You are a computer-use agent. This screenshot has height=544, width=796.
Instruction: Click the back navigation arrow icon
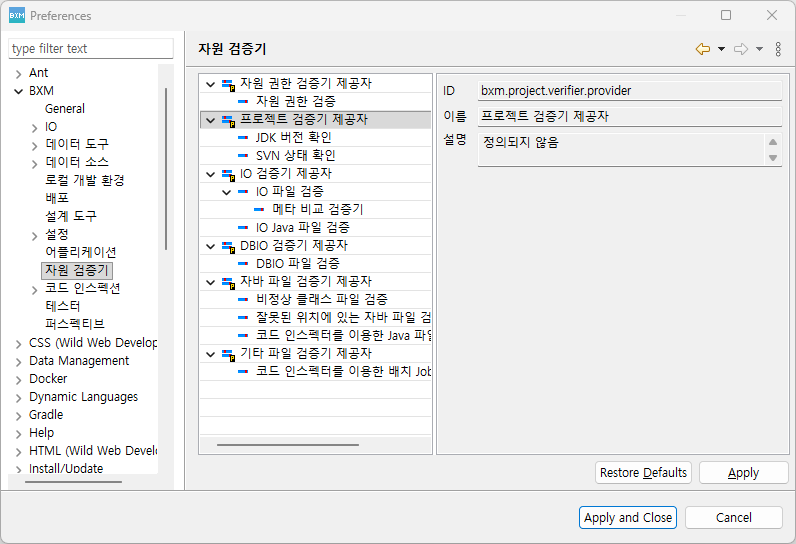(x=703, y=49)
